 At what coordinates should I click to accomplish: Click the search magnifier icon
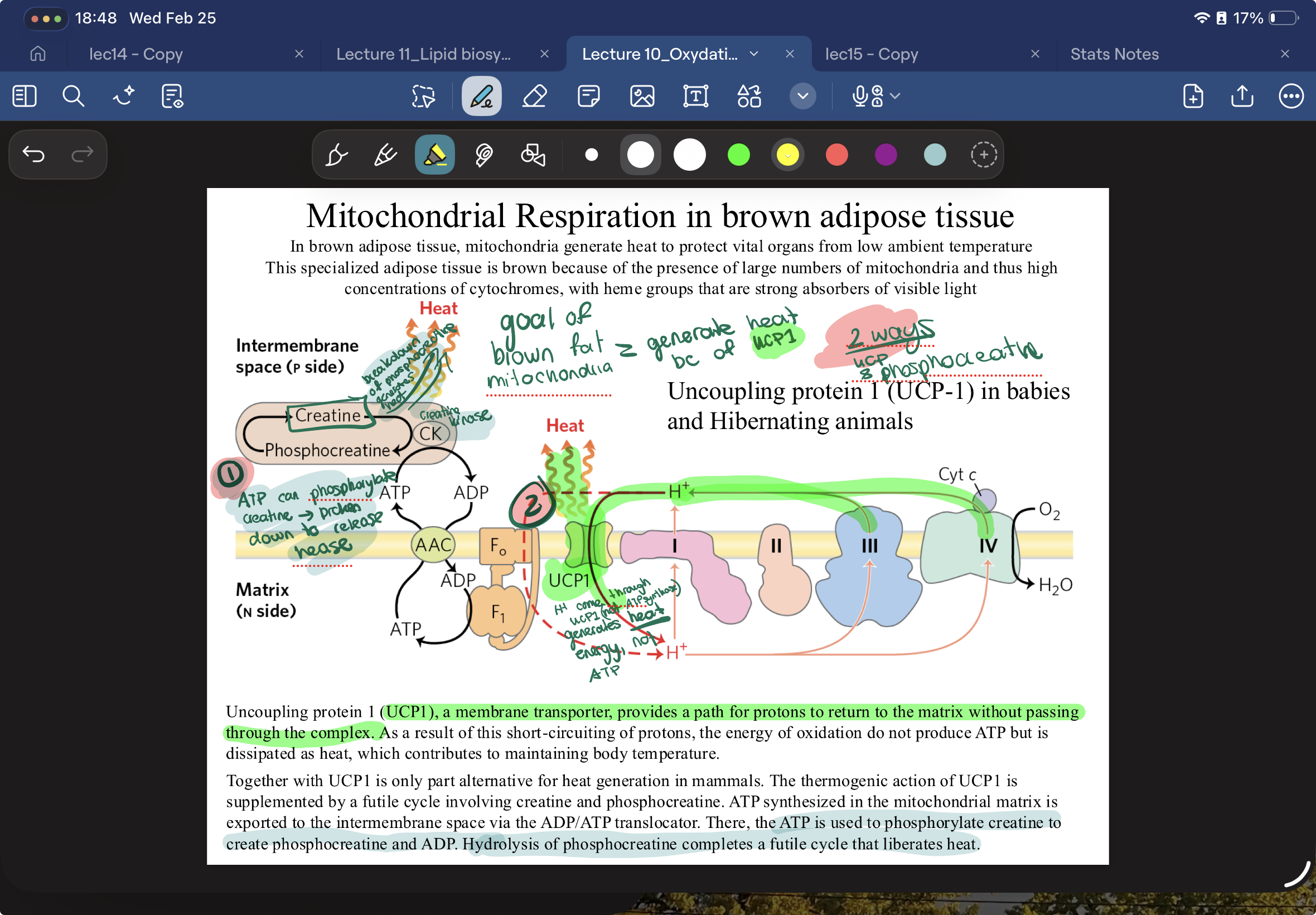coord(74,96)
